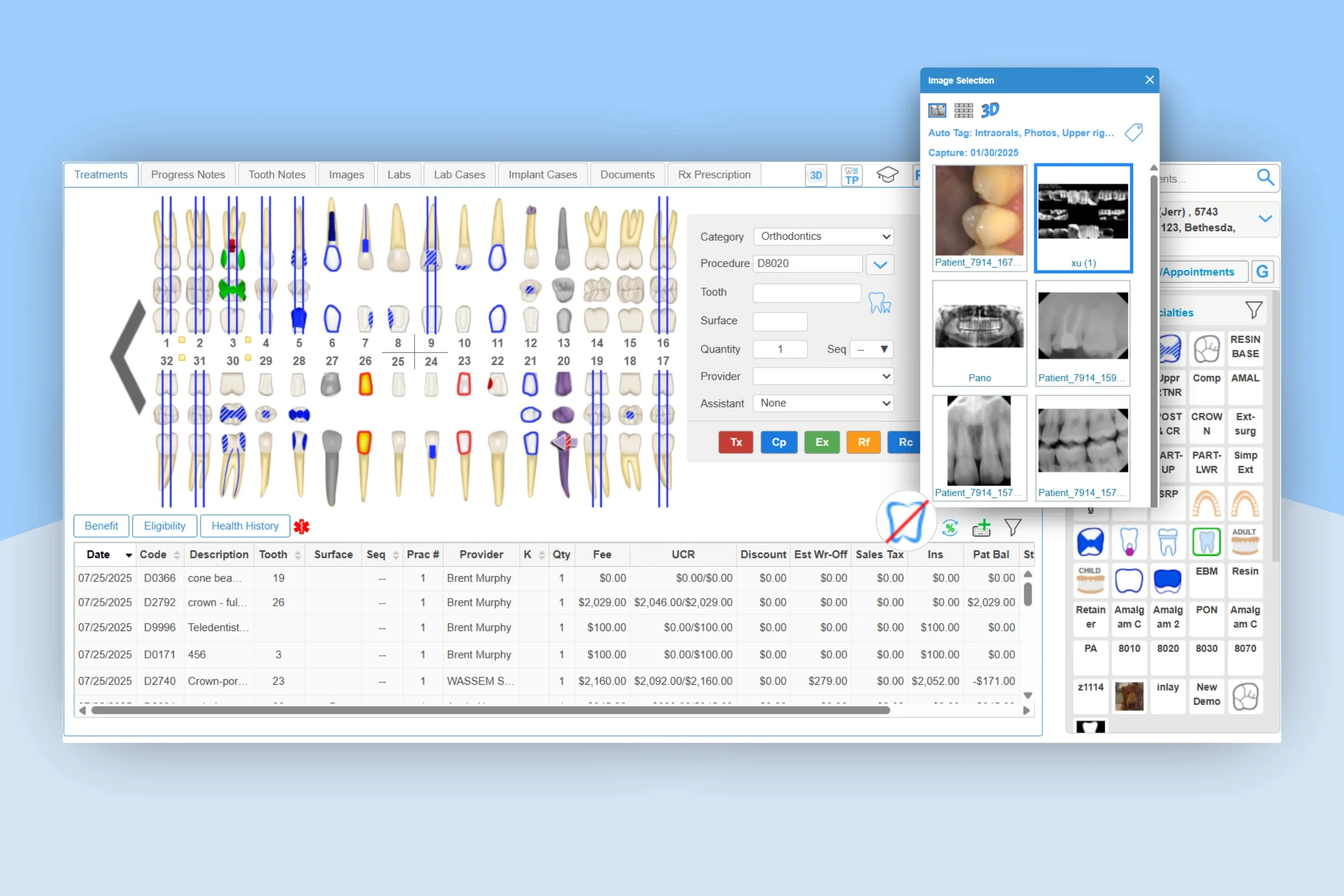The image size is (1344, 896).
Task: Toggle the crossed-out tooth display button
Action: coord(906,521)
